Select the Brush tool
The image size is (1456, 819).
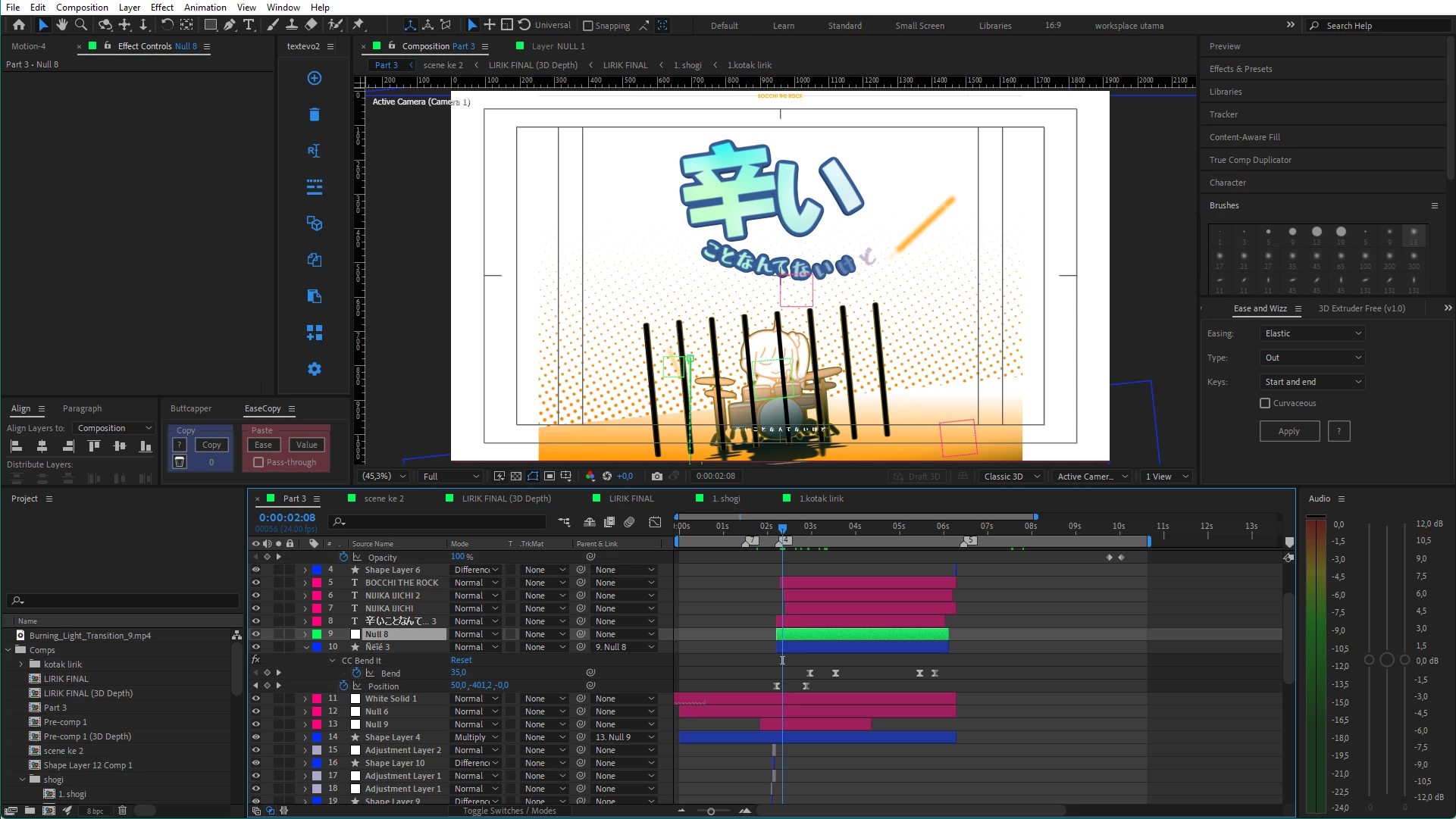(x=273, y=25)
